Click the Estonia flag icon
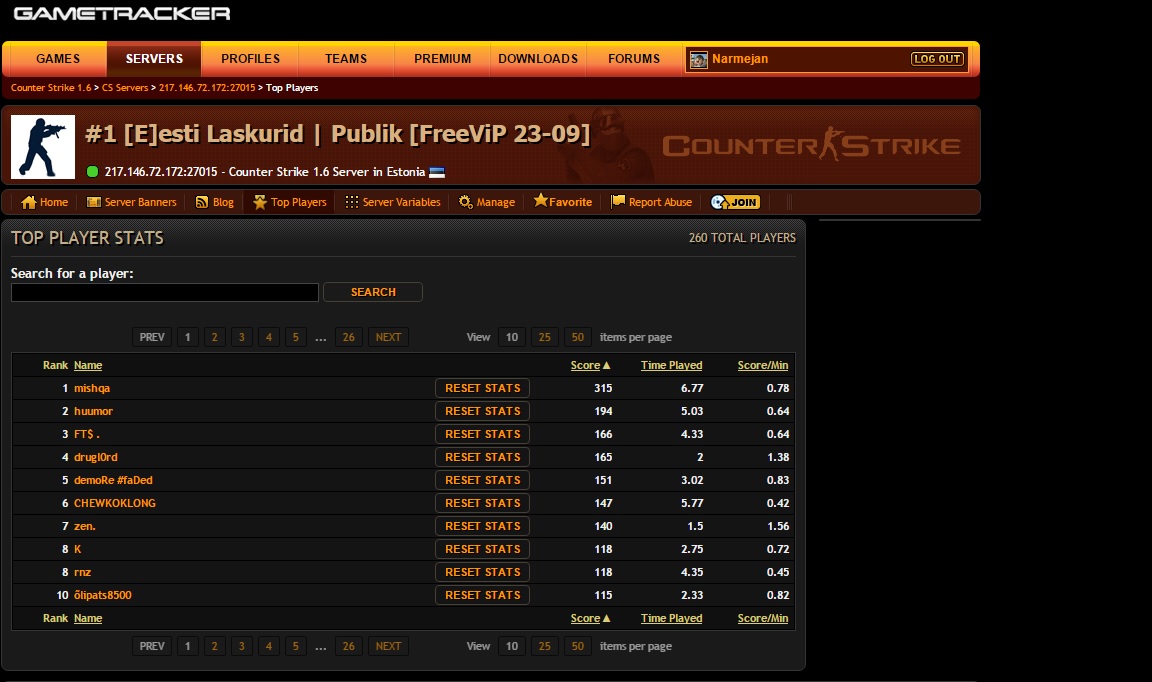 point(436,172)
